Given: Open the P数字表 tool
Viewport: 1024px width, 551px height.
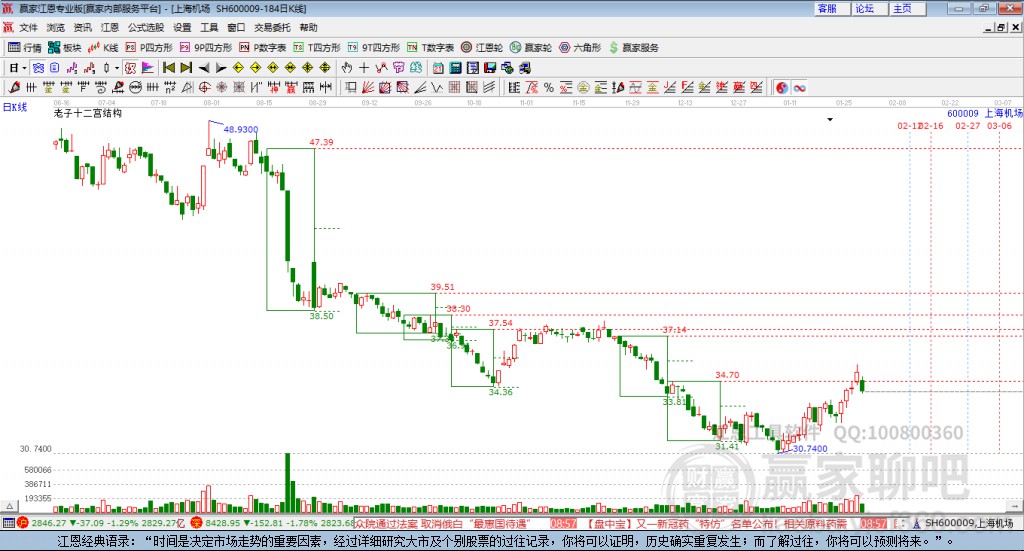Looking at the screenshot, I should click(263, 48).
